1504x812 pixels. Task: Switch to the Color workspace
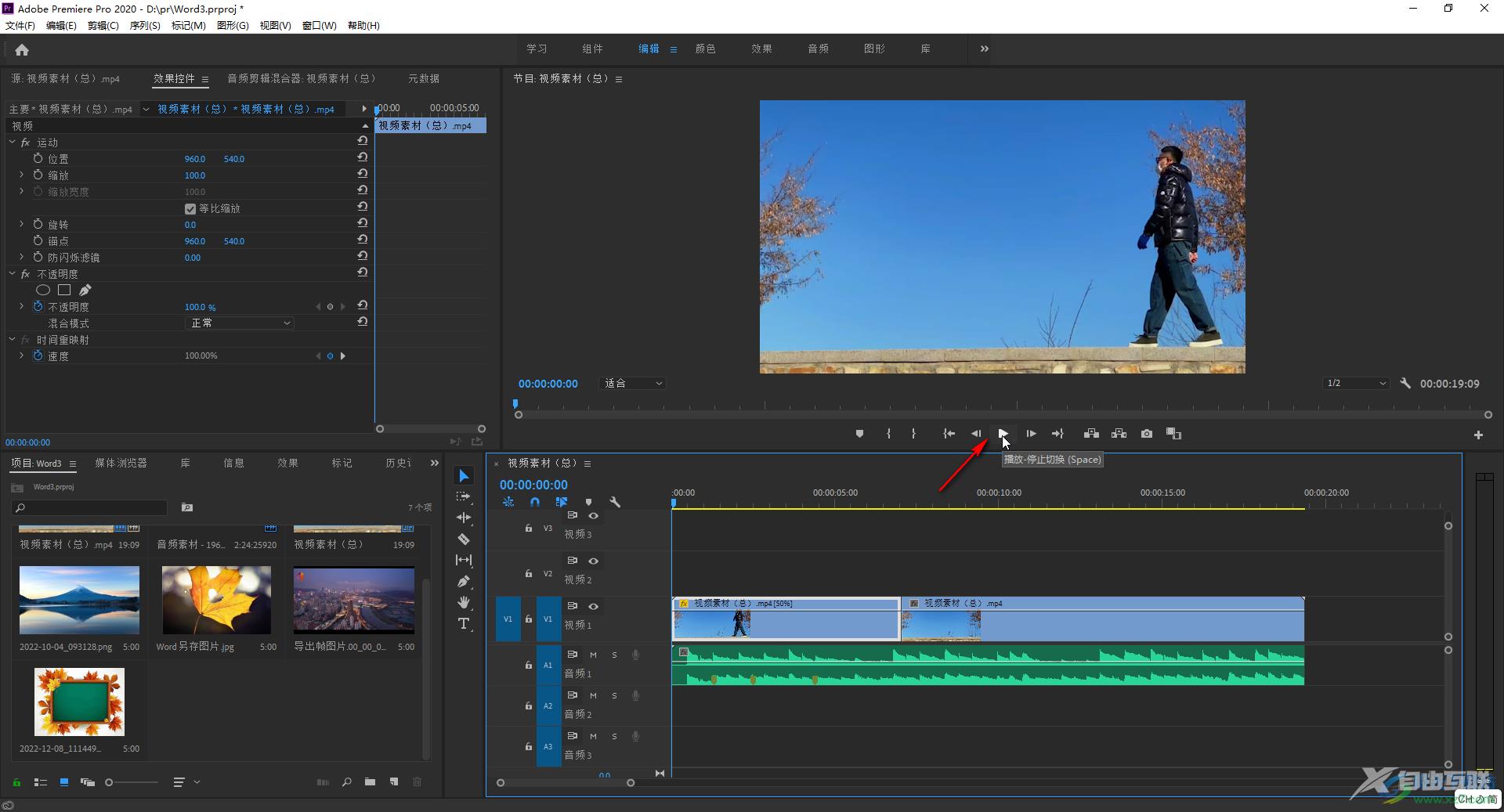point(705,49)
